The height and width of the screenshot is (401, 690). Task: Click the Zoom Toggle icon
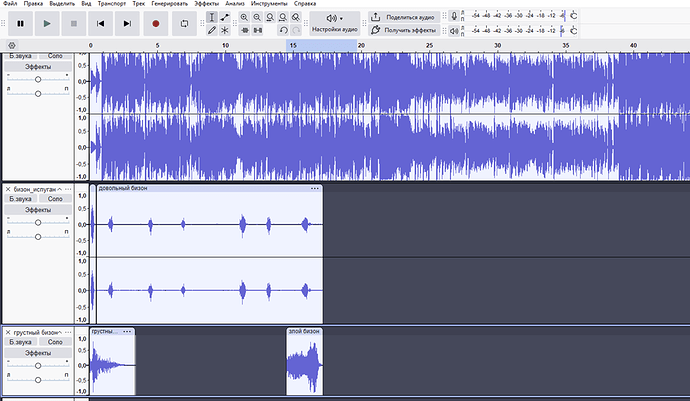(296, 17)
